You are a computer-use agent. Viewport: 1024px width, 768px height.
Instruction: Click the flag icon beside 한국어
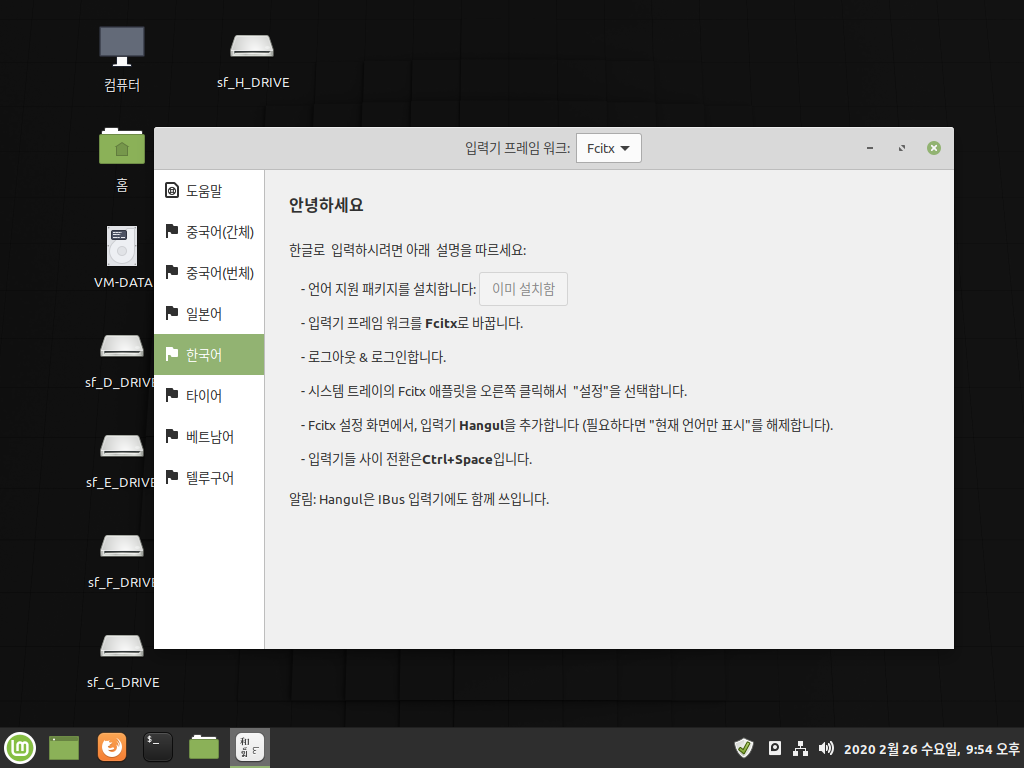[x=172, y=354]
